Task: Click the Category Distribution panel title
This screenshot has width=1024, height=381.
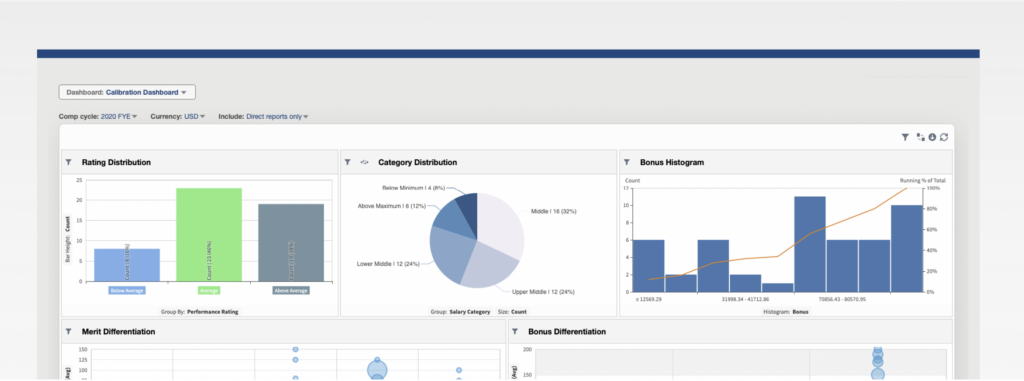Action: [x=417, y=162]
